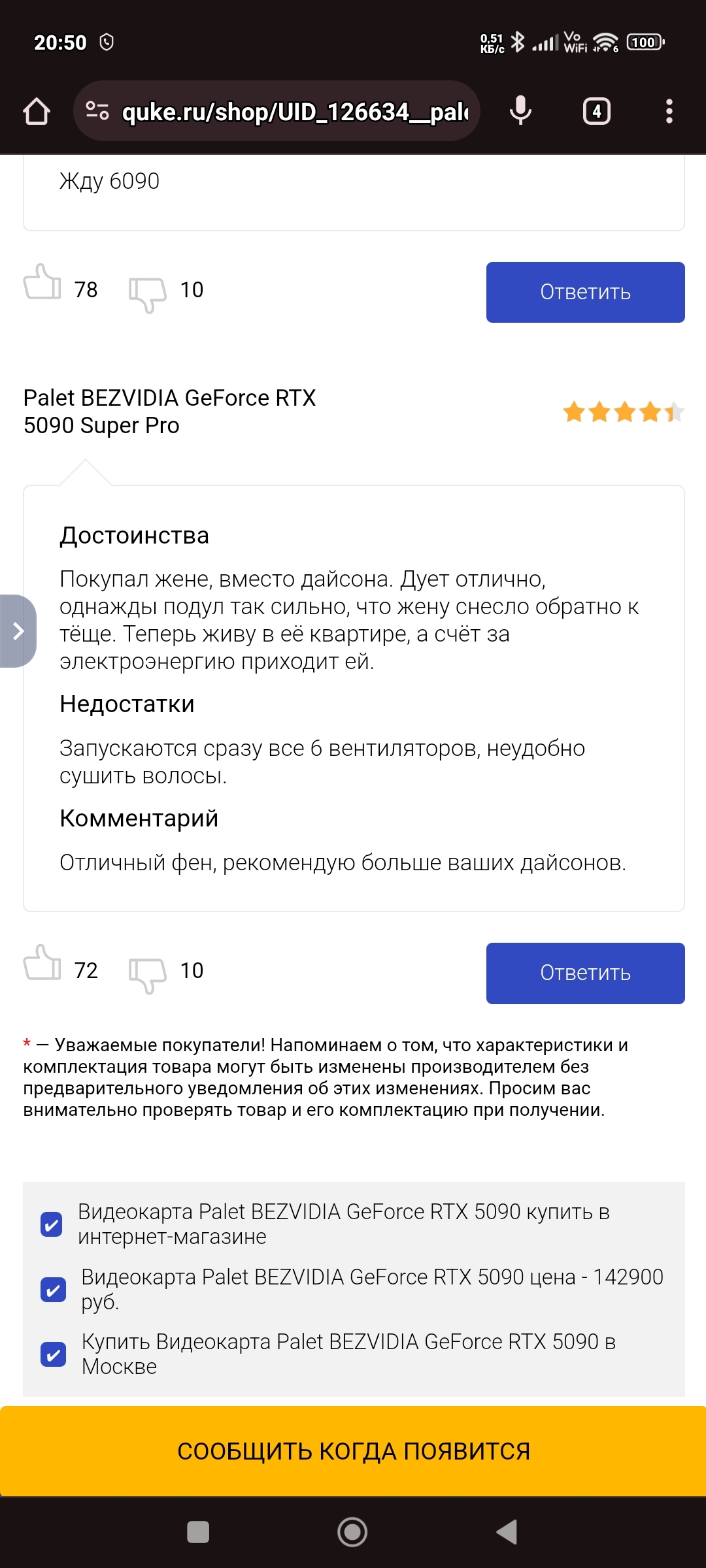Click the upper "Ответить" reply button
Screen dimensions: 706x1568
tap(585, 292)
